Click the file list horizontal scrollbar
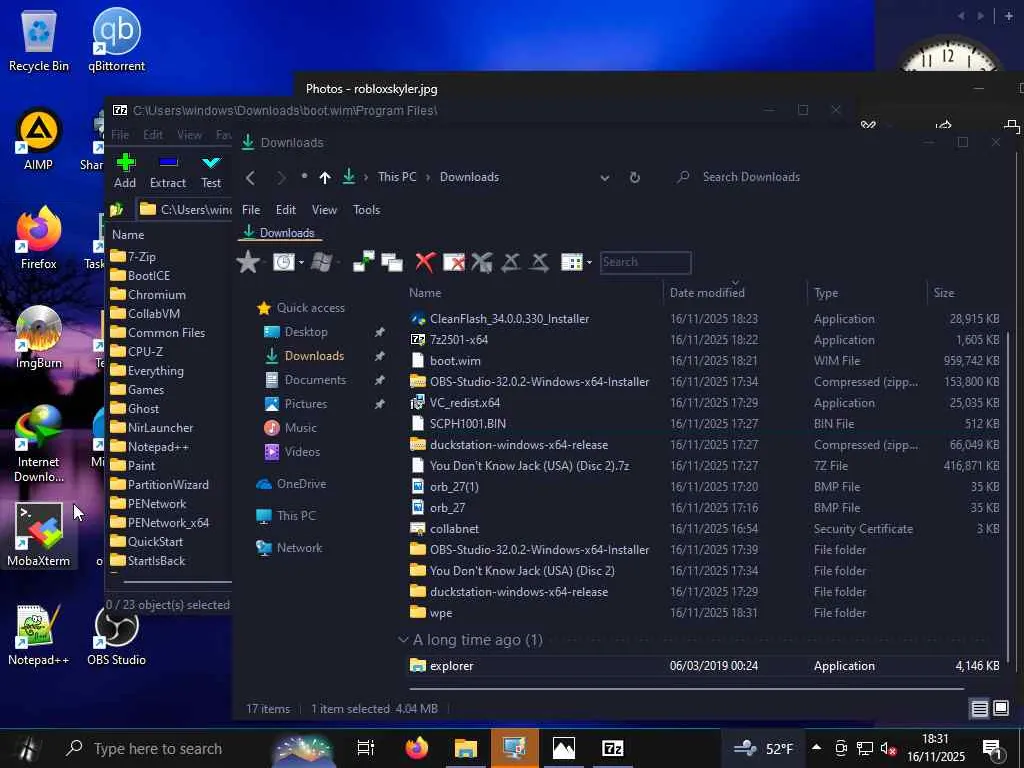1024x768 pixels. click(686, 688)
